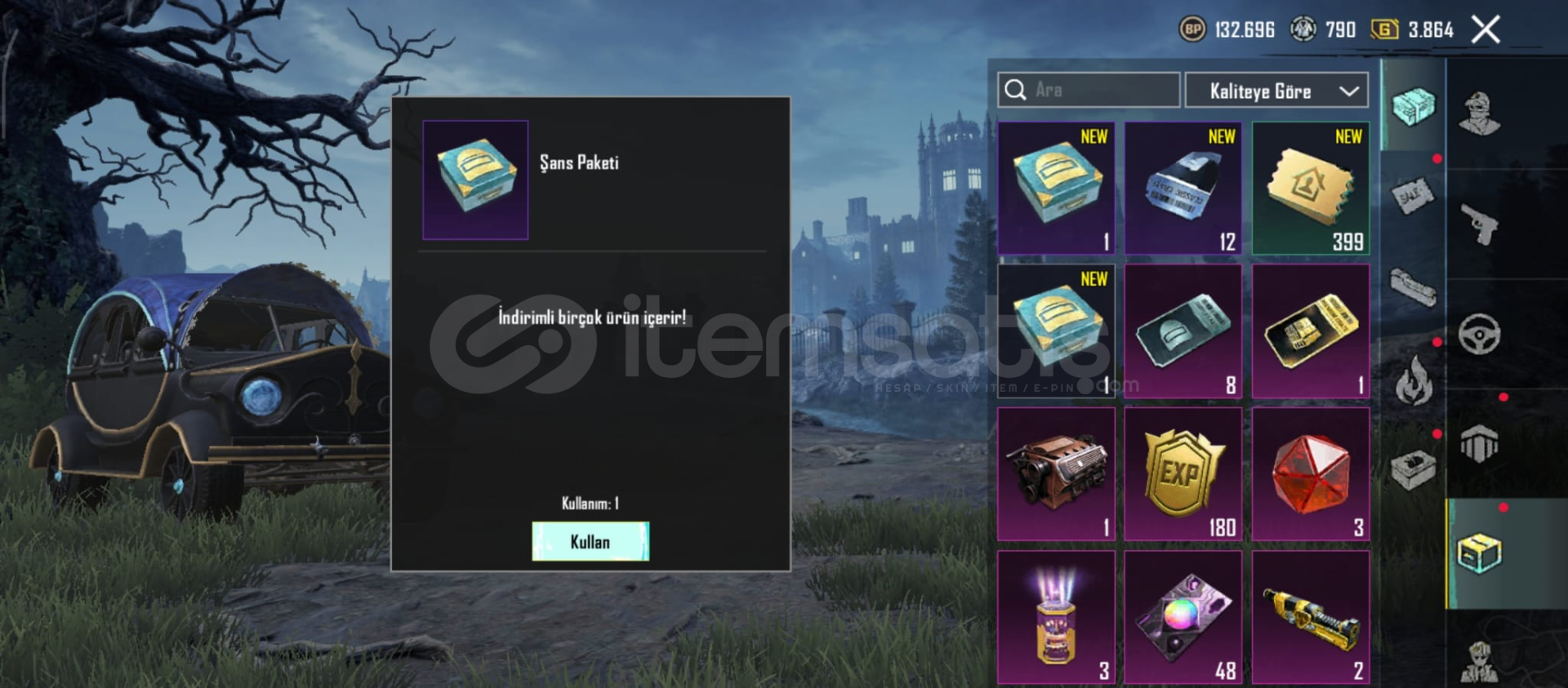Viewport: 1568px width, 688px height.
Task: Open the parachute category icon
Action: pyautogui.click(x=1479, y=444)
